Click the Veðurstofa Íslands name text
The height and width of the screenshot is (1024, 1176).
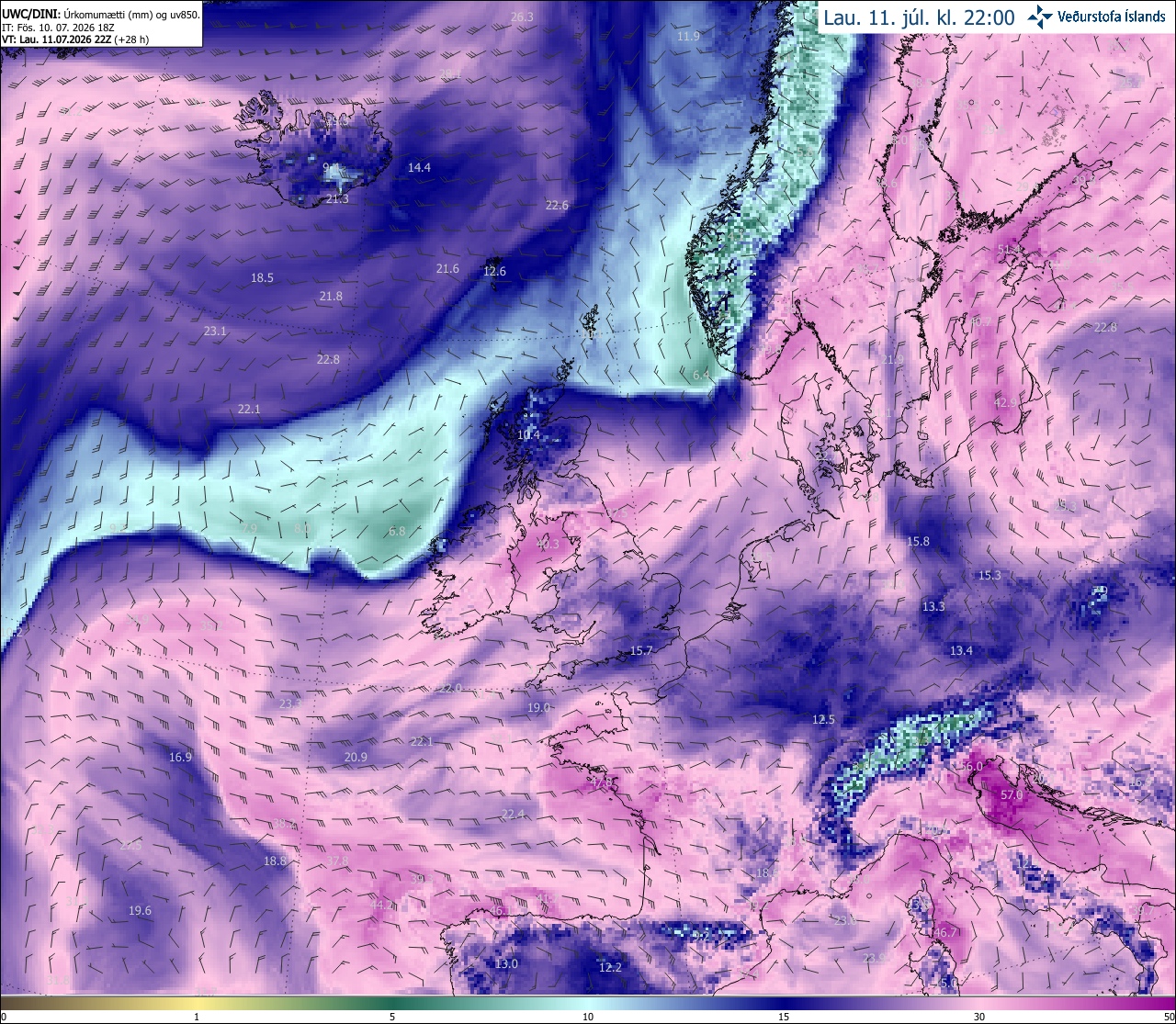(1112, 17)
